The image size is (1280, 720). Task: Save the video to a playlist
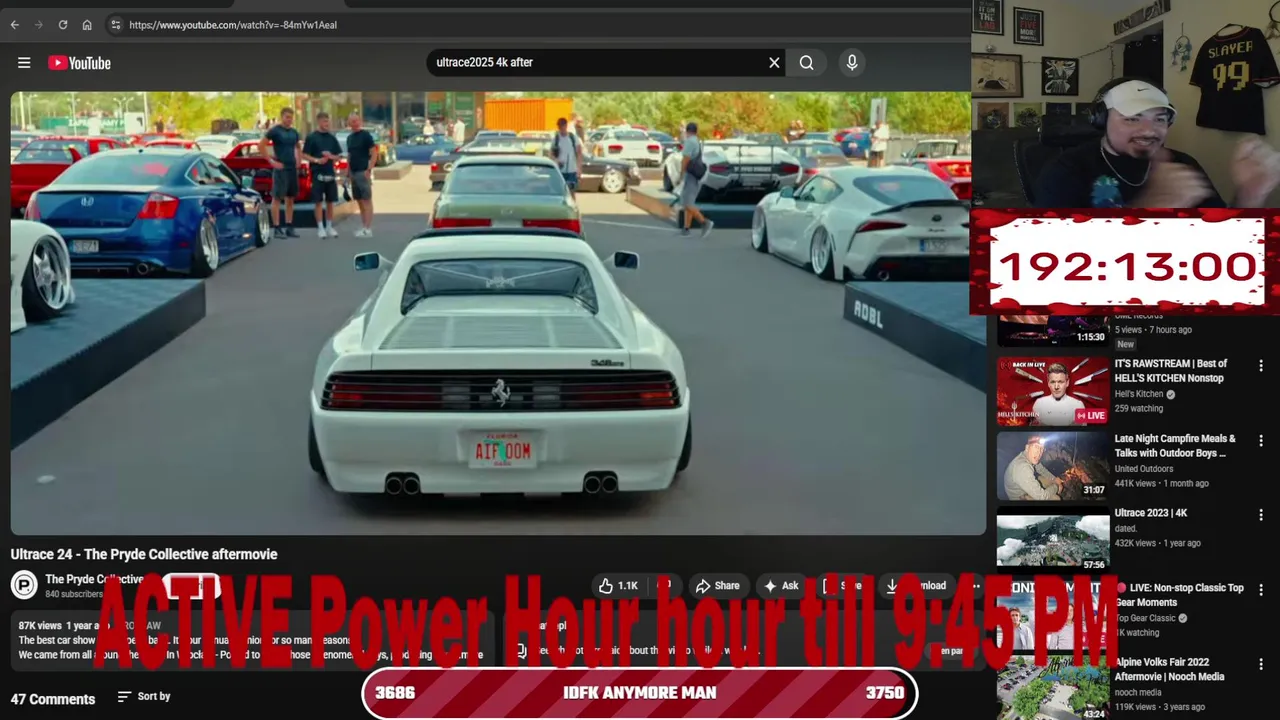click(842, 586)
